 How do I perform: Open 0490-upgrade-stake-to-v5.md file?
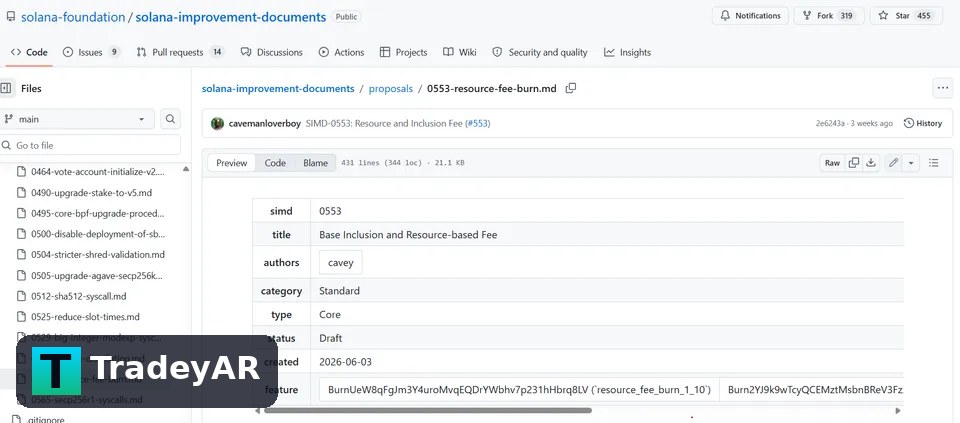coord(91,192)
